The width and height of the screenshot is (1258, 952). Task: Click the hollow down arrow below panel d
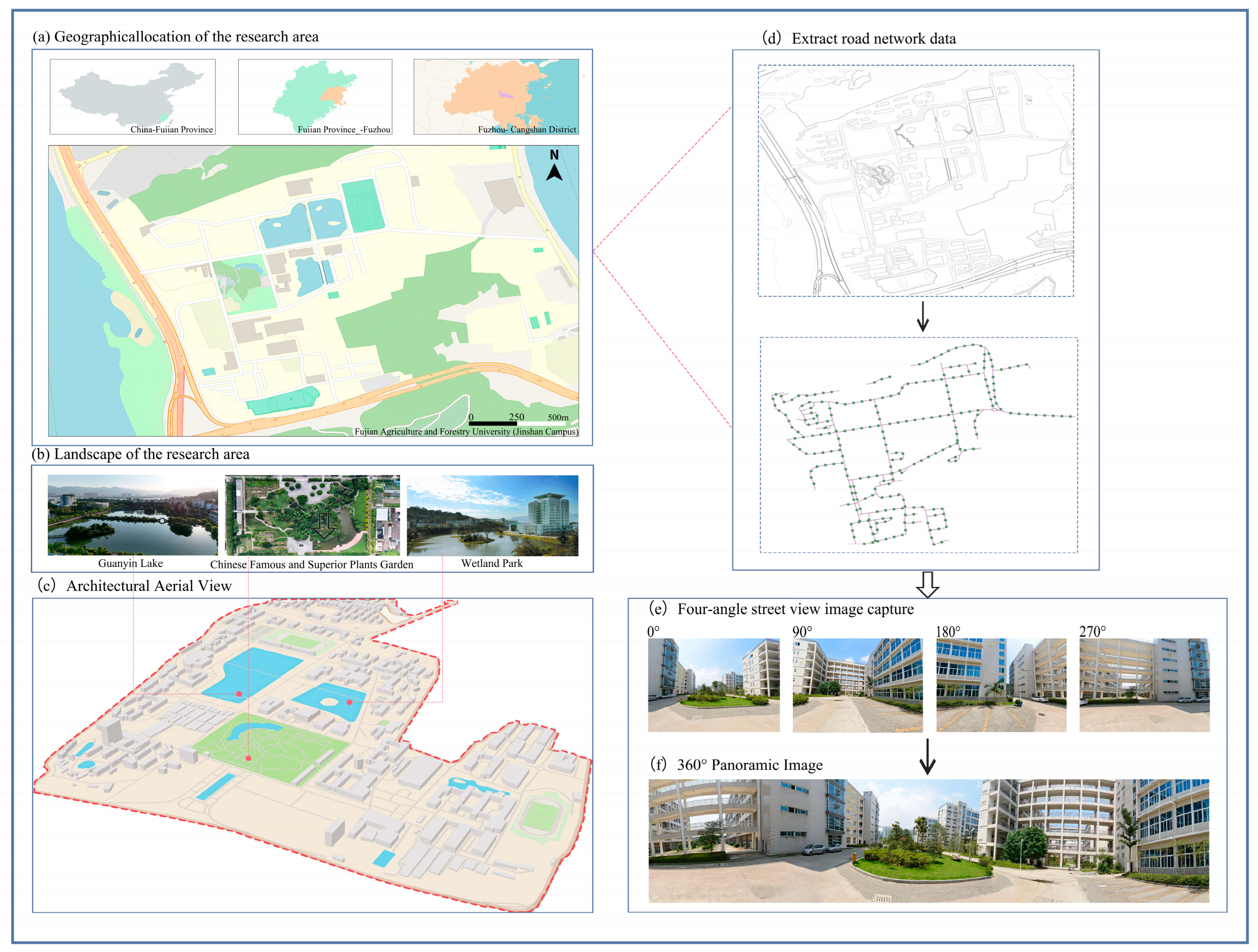tap(927, 585)
